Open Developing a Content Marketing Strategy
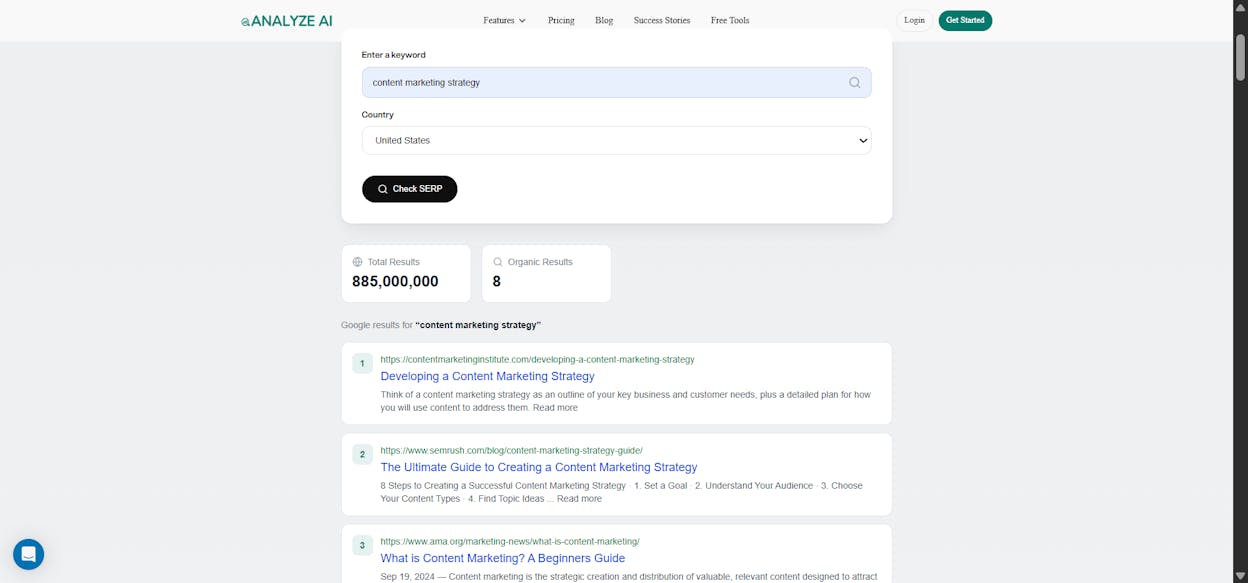 (x=487, y=376)
